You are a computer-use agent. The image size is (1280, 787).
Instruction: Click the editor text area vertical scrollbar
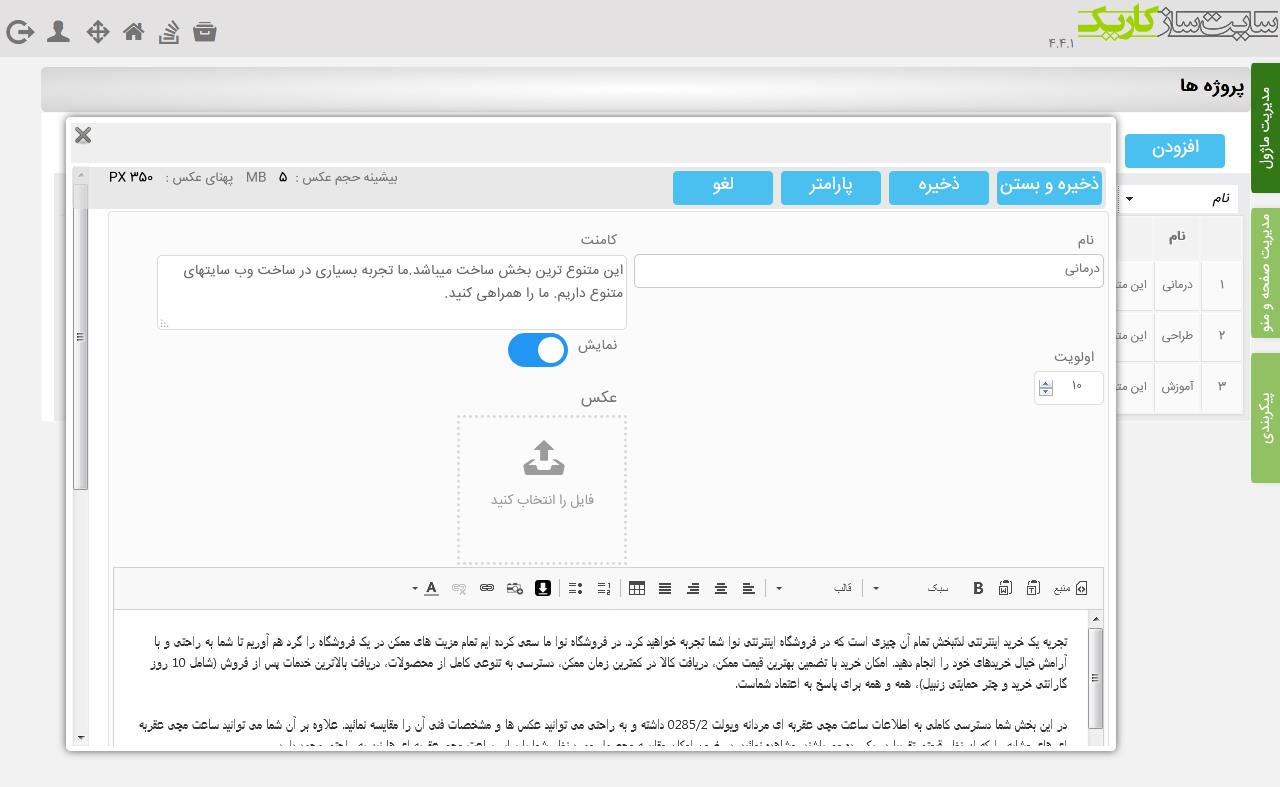click(1096, 678)
